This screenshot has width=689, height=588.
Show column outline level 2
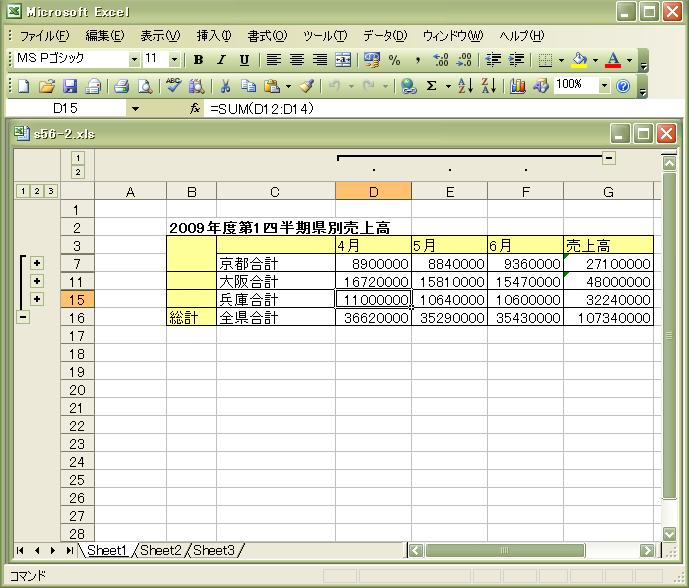coord(78,172)
